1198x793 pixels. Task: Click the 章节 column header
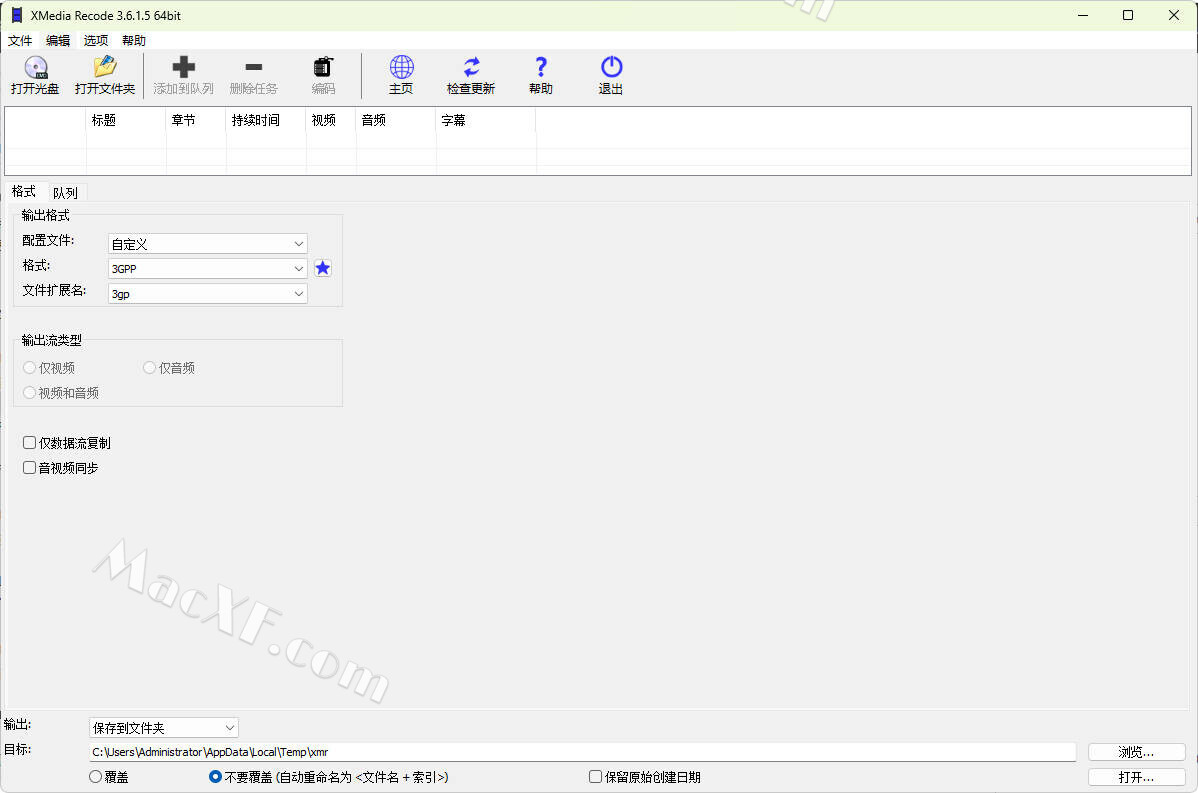click(x=196, y=121)
